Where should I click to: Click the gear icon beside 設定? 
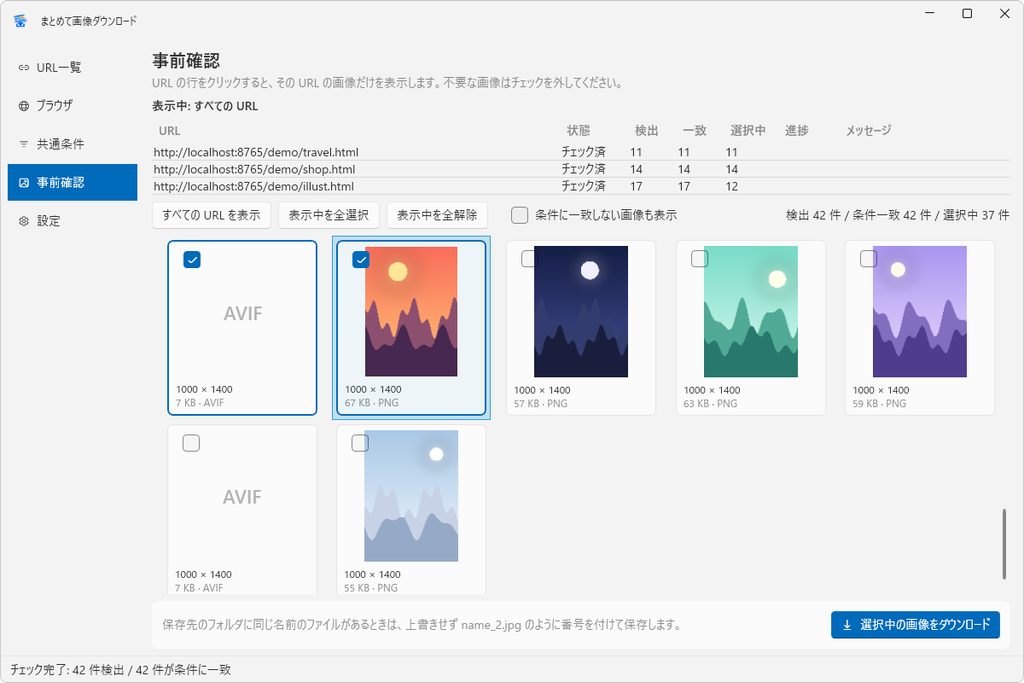click(24, 221)
